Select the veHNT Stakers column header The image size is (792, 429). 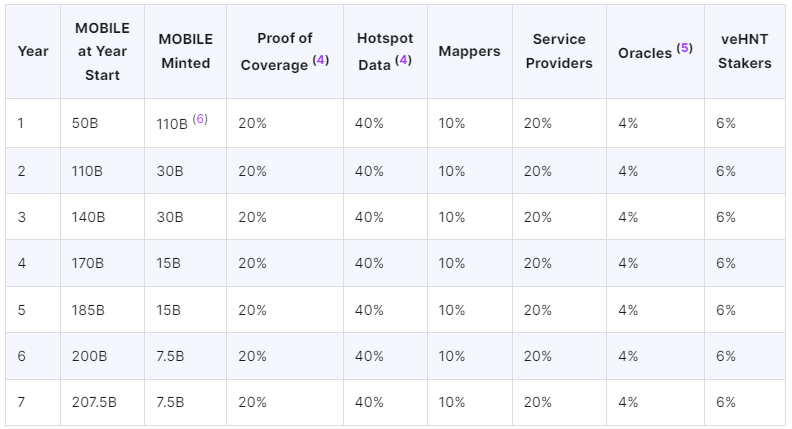tap(745, 51)
